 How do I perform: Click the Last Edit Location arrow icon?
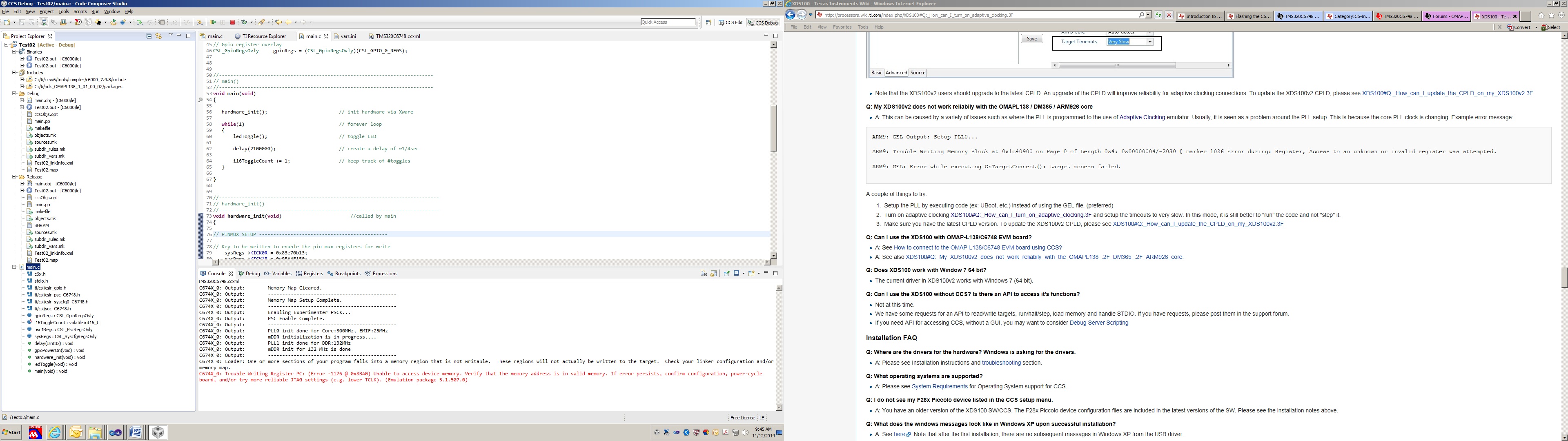pyautogui.click(x=279, y=22)
